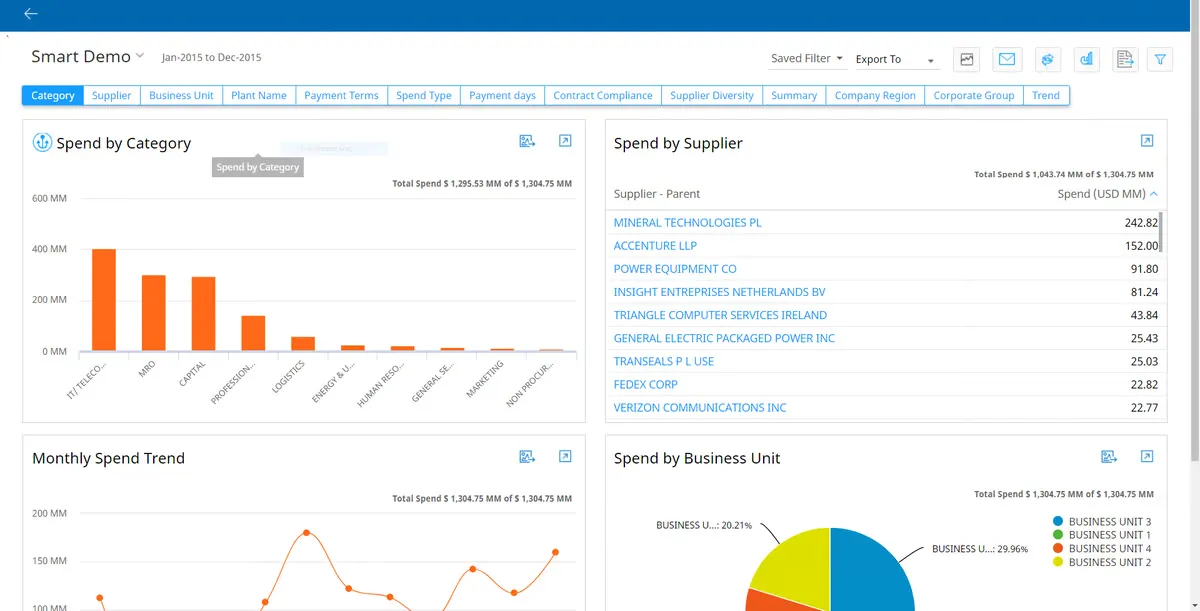
Task: Switch to the Summary tab
Action: [x=794, y=95]
